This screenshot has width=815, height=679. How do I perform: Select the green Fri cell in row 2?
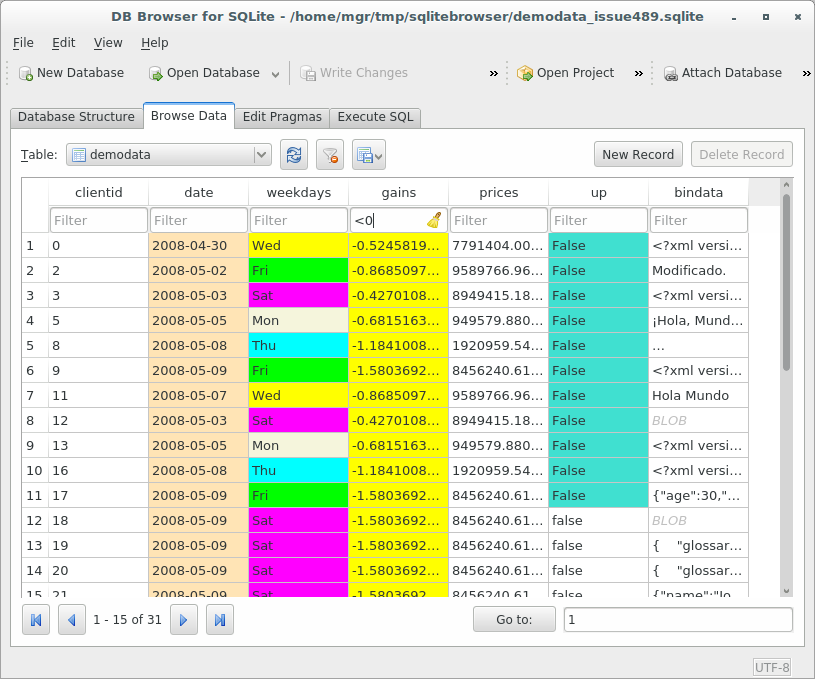[x=298, y=270]
